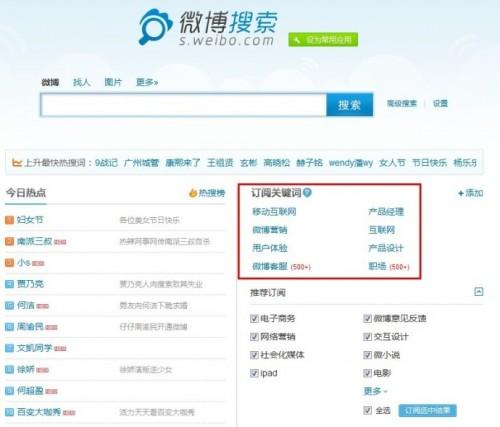Click rank badge beside 小s
Viewport: 500px width, 427px height.
(9, 263)
